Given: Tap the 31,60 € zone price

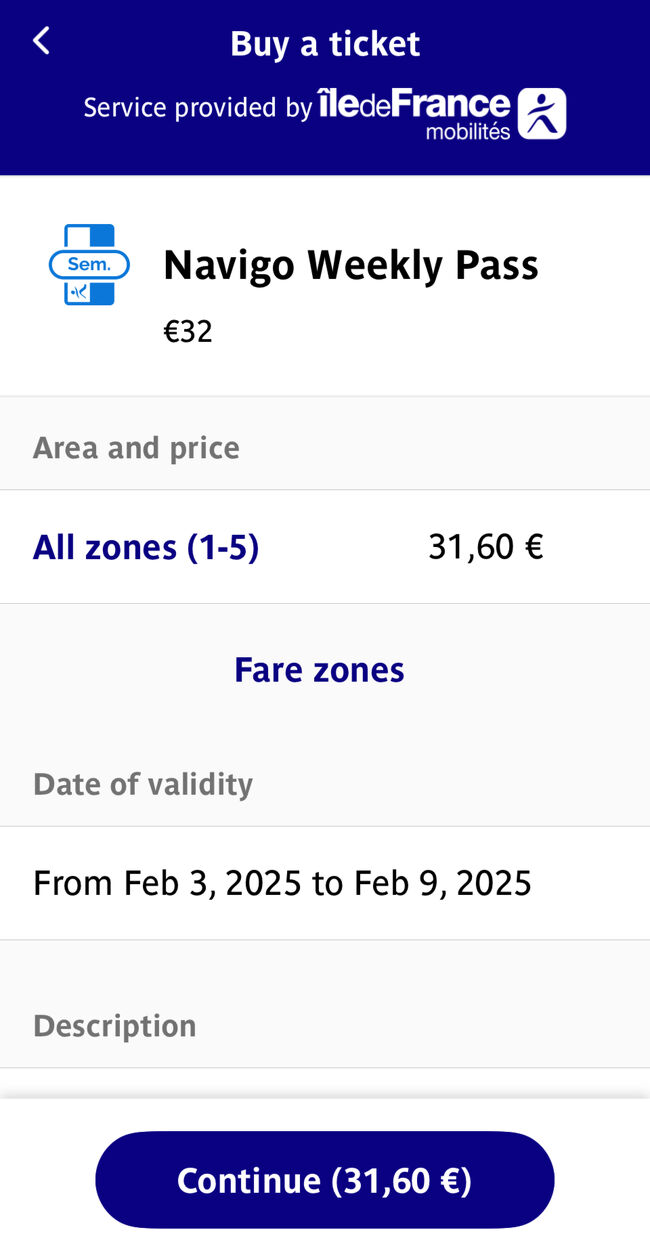Looking at the screenshot, I should tap(485, 547).
